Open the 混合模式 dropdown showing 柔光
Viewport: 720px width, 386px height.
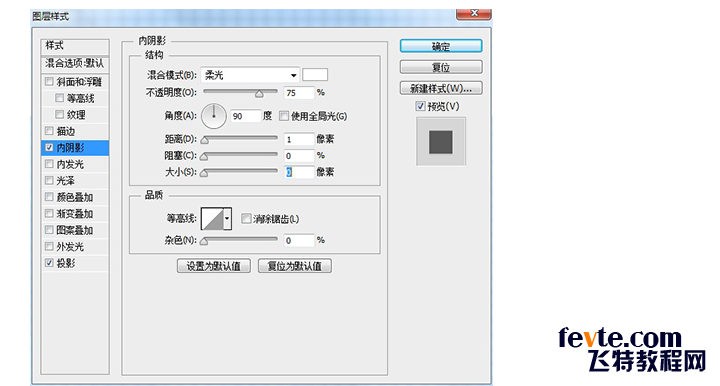pyautogui.click(x=250, y=75)
